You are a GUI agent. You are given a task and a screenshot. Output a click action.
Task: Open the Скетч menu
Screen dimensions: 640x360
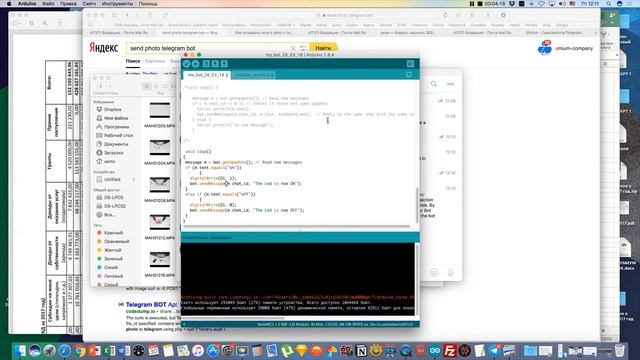[89, 4]
